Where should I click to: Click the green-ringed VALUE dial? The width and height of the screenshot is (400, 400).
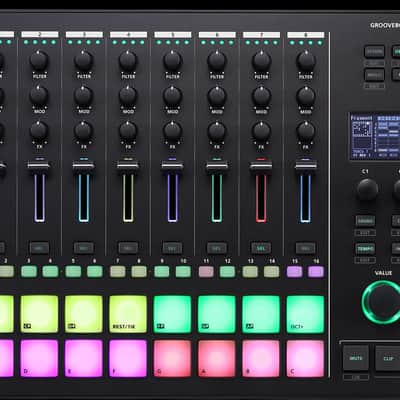(382, 302)
